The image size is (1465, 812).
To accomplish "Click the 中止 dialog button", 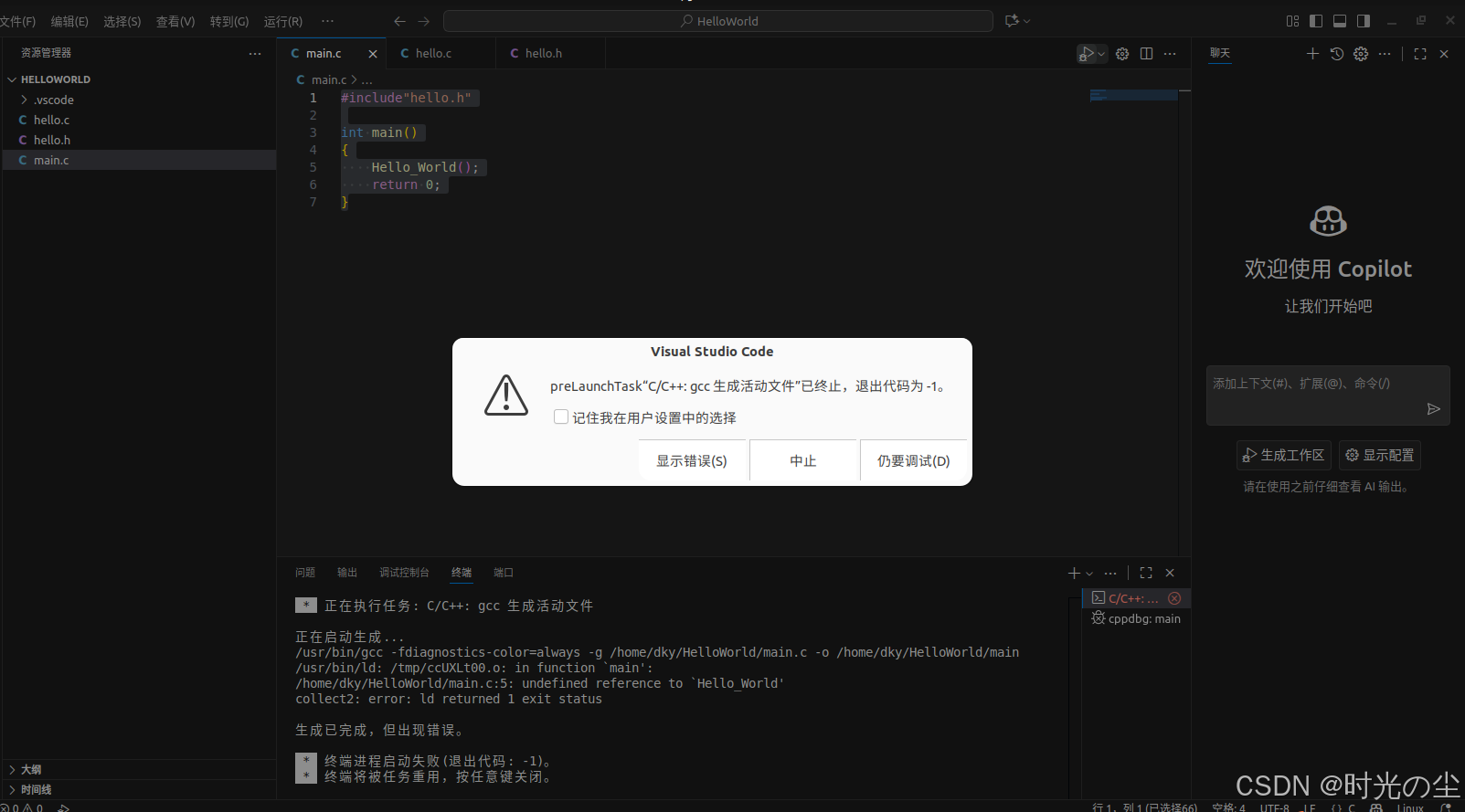I will click(803, 460).
